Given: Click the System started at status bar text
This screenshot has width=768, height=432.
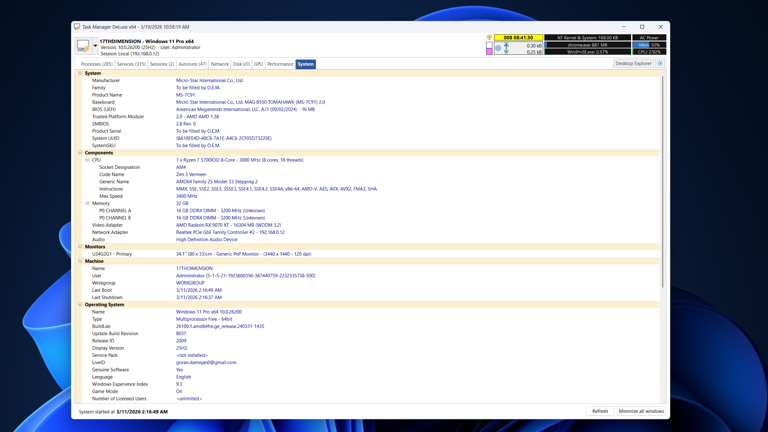Looking at the screenshot, I should 123,412.
